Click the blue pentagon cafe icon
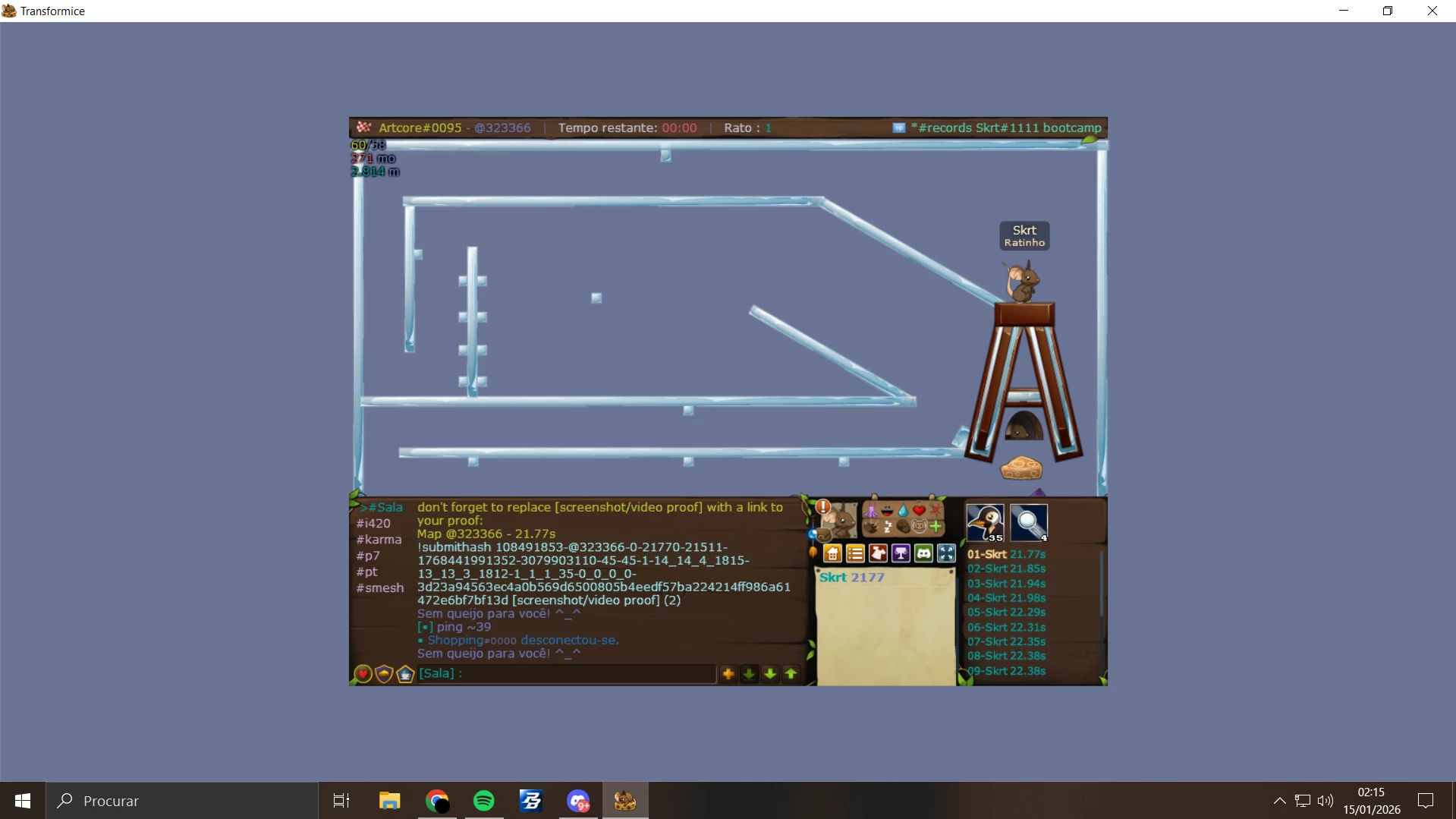This screenshot has width=1456, height=819. pos(405,673)
